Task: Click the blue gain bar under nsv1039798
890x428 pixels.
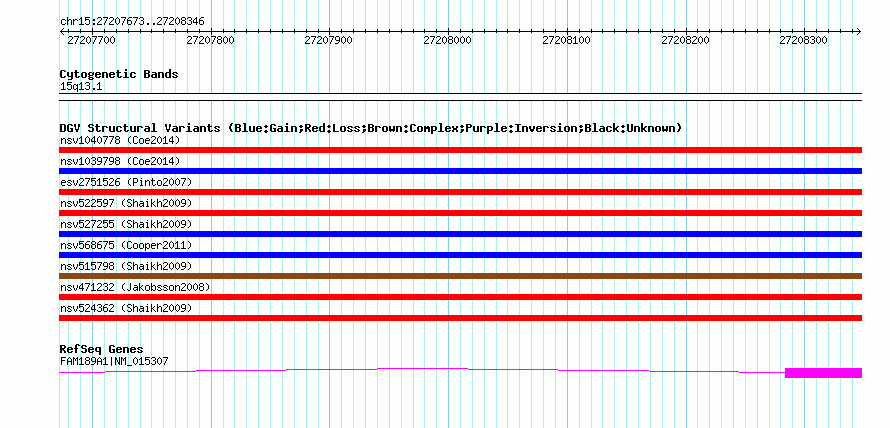Action: click(460, 171)
